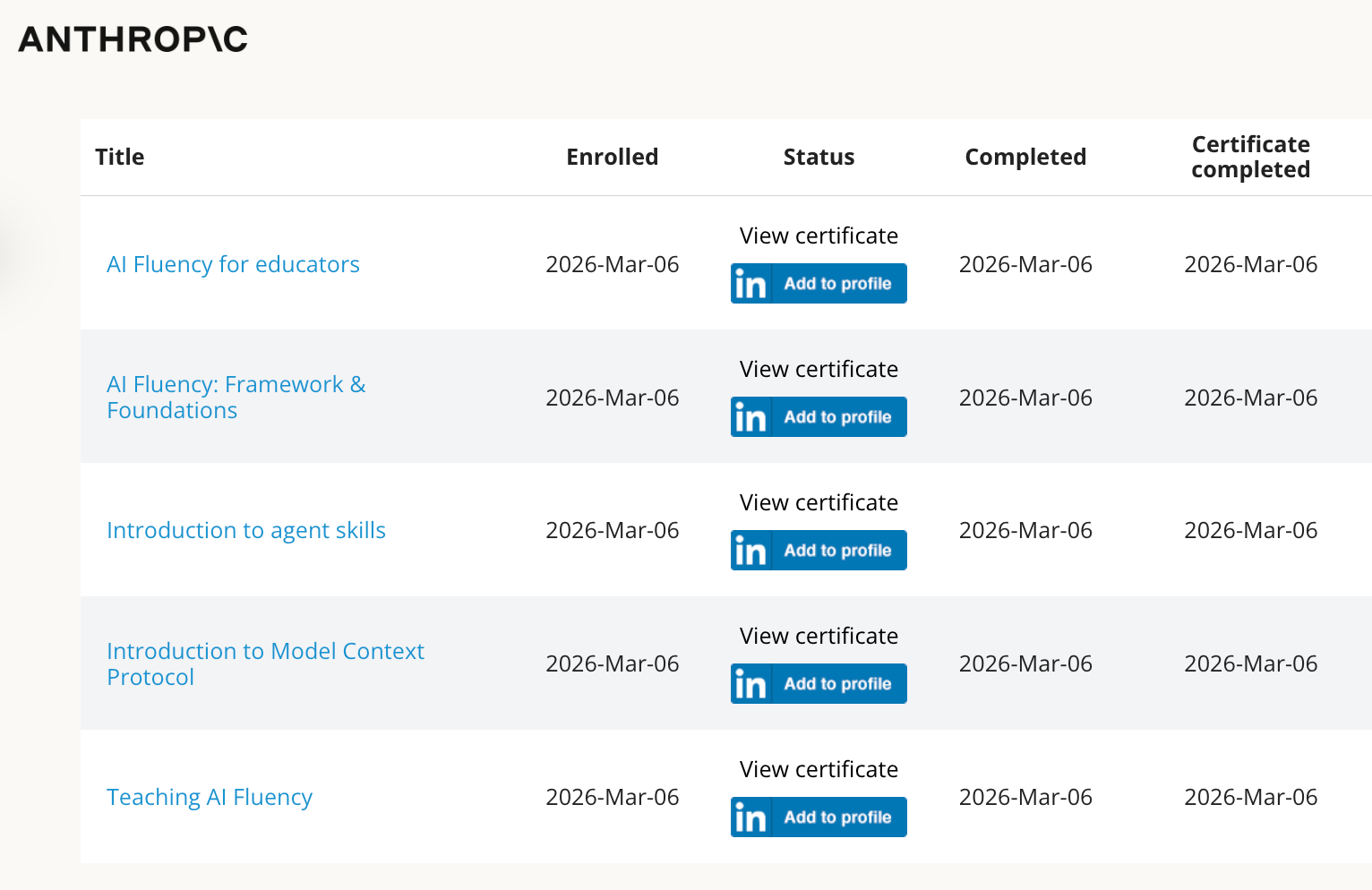Open the AI Fluency for educators course
1372x890 pixels.
point(233,264)
